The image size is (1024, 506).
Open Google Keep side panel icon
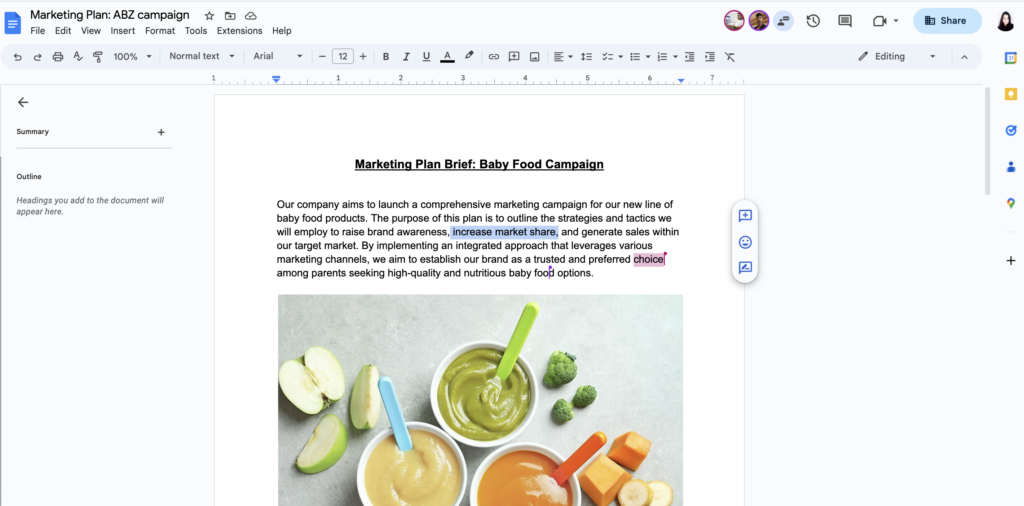[1010, 95]
